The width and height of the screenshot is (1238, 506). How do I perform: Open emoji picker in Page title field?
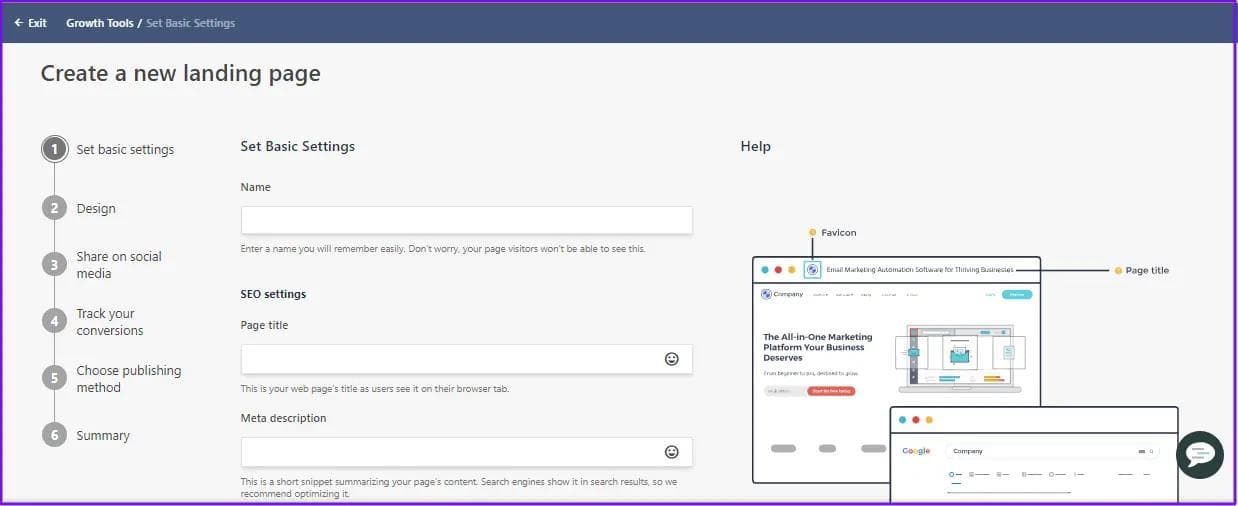[x=672, y=359]
